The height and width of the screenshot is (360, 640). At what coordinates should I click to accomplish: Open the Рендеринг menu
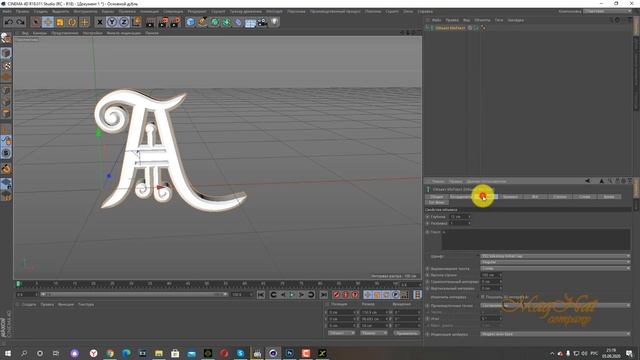tap(197, 11)
